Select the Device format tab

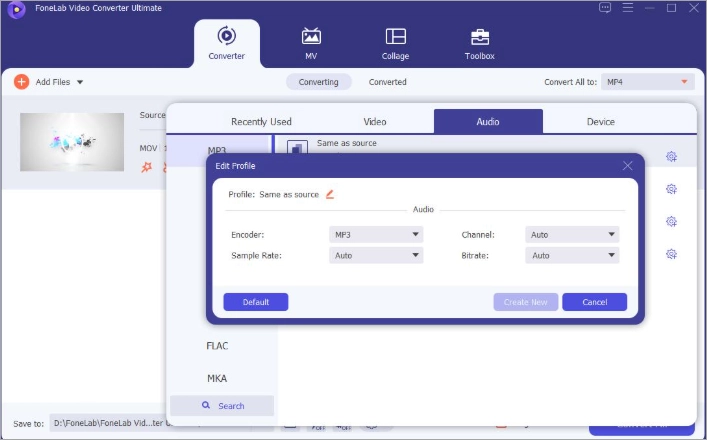[601, 122]
